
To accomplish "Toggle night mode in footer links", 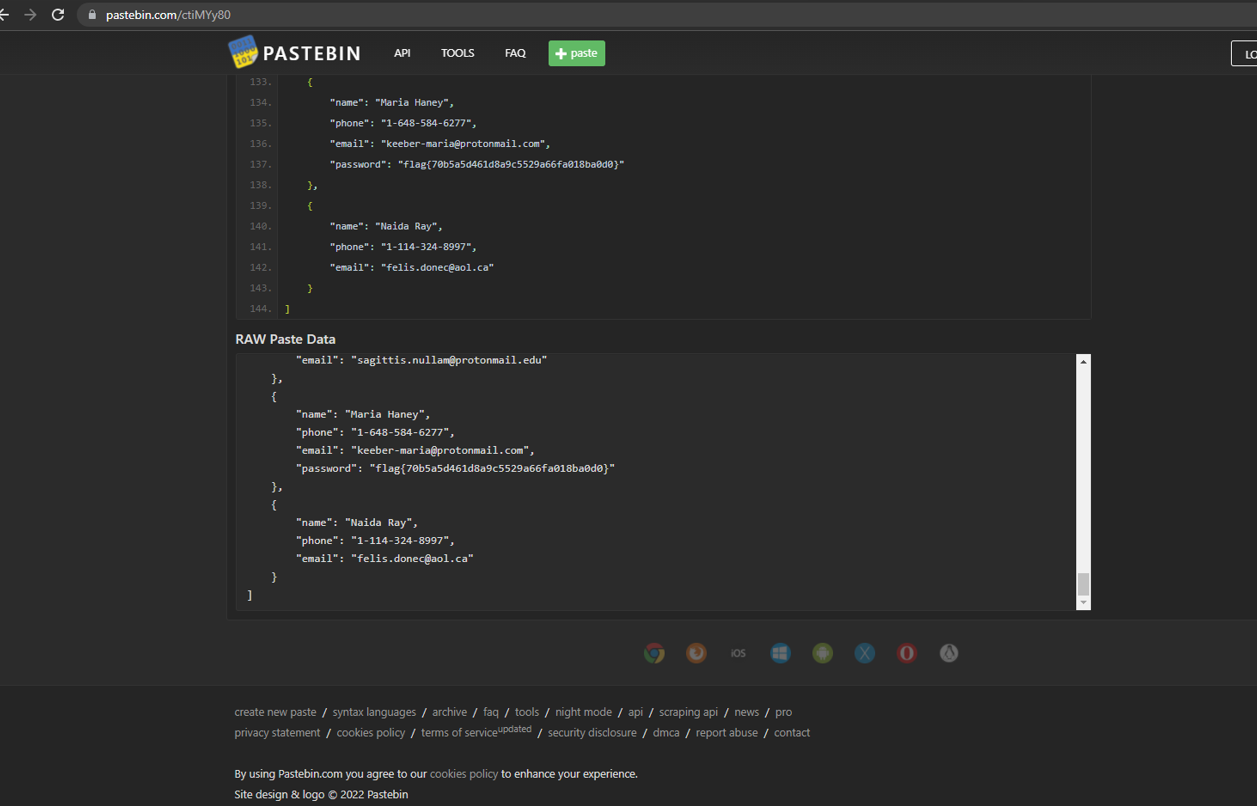I will pos(583,712).
